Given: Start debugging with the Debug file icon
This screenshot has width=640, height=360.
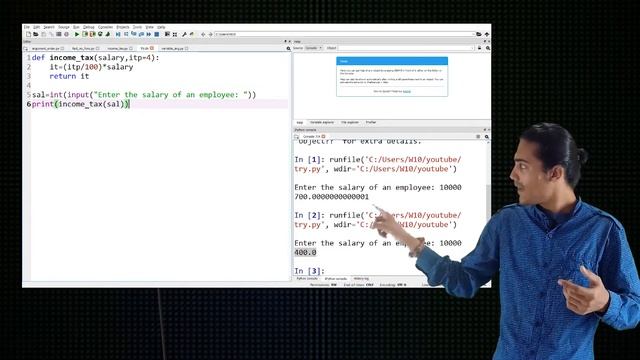Looking at the screenshot, I should tap(118, 34).
